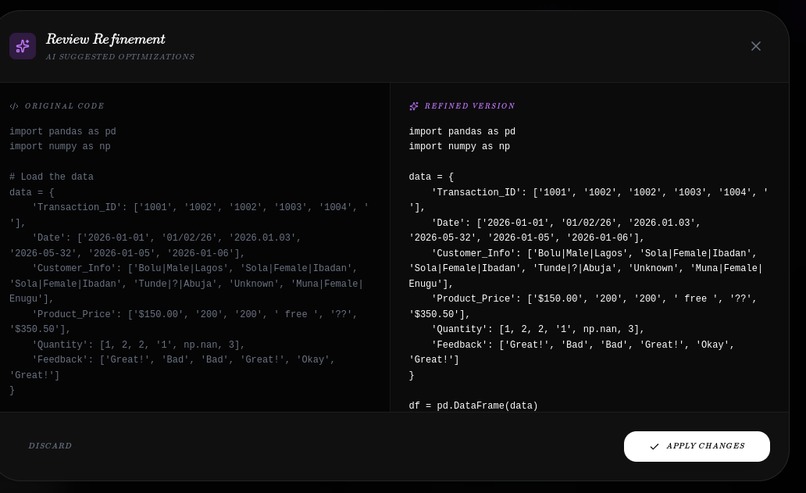Click the 'Feedback' line in refined version
The image size is (806, 493).
pyautogui.click(x=583, y=344)
